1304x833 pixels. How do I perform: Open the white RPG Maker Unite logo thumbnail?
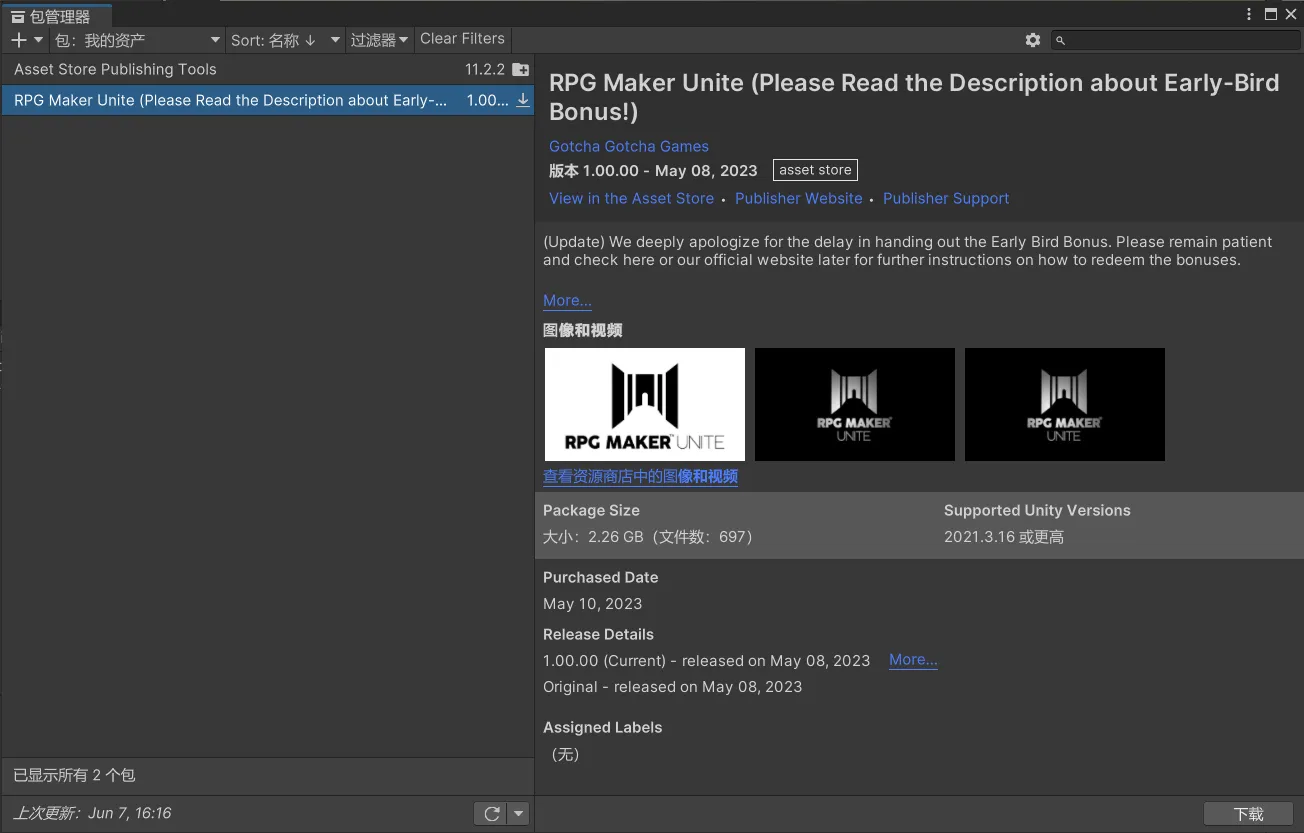pyautogui.click(x=645, y=404)
